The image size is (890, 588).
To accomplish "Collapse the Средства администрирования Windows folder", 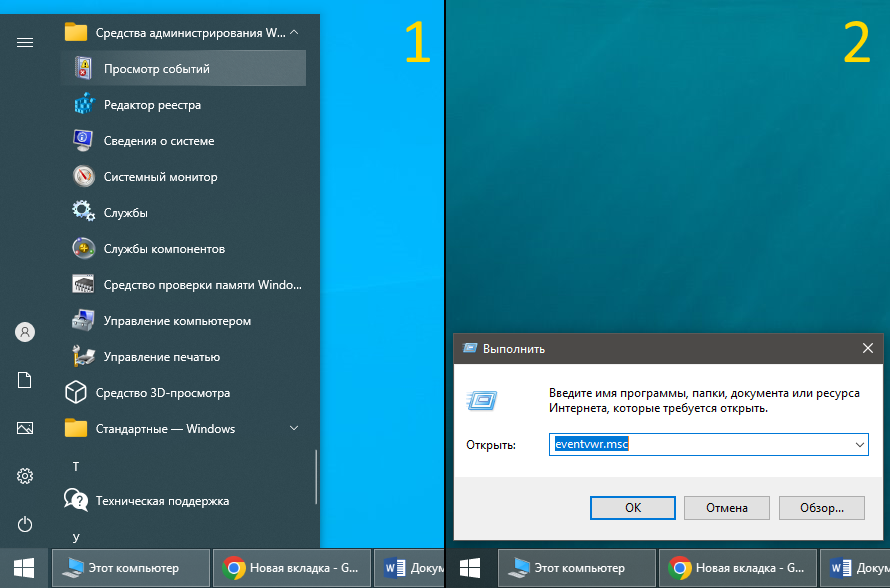I will point(294,32).
